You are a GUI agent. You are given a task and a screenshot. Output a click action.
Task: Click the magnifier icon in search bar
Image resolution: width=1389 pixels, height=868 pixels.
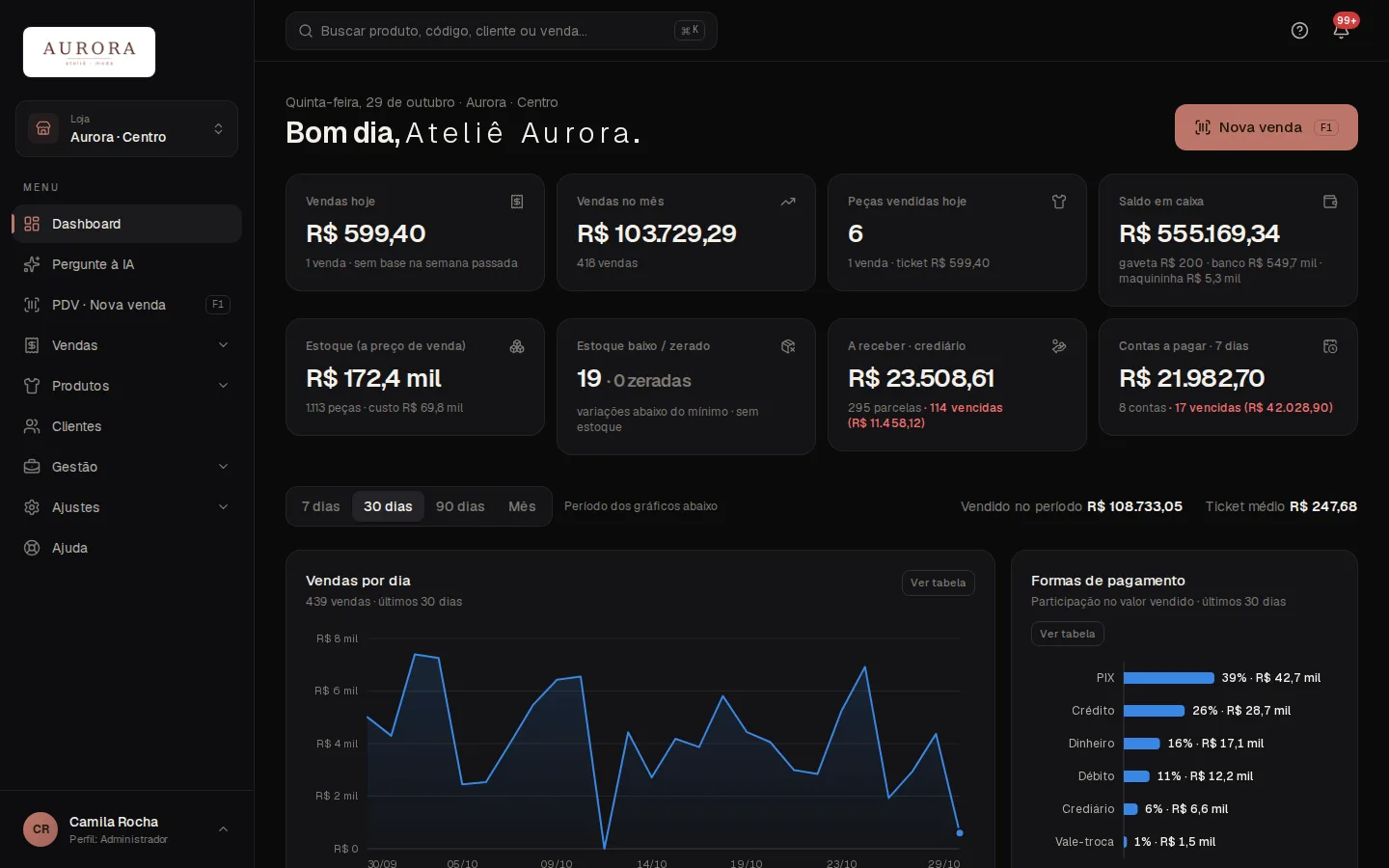[x=306, y=31]
